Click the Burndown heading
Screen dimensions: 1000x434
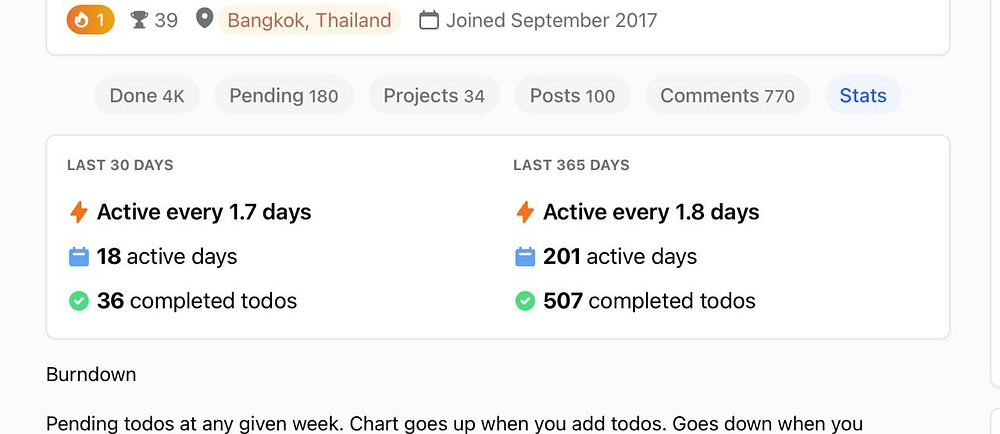[x=91, y=375]
